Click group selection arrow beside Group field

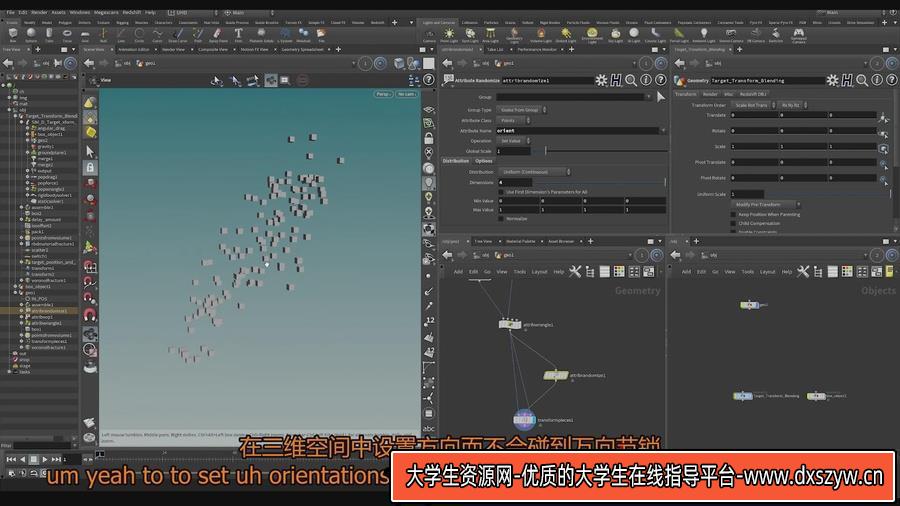pos(661,97)
